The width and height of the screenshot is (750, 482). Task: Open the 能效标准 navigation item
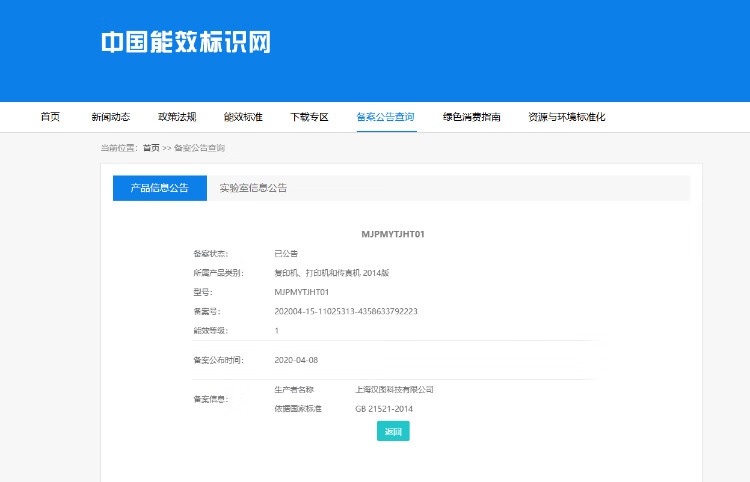click(x=243, y=117)
